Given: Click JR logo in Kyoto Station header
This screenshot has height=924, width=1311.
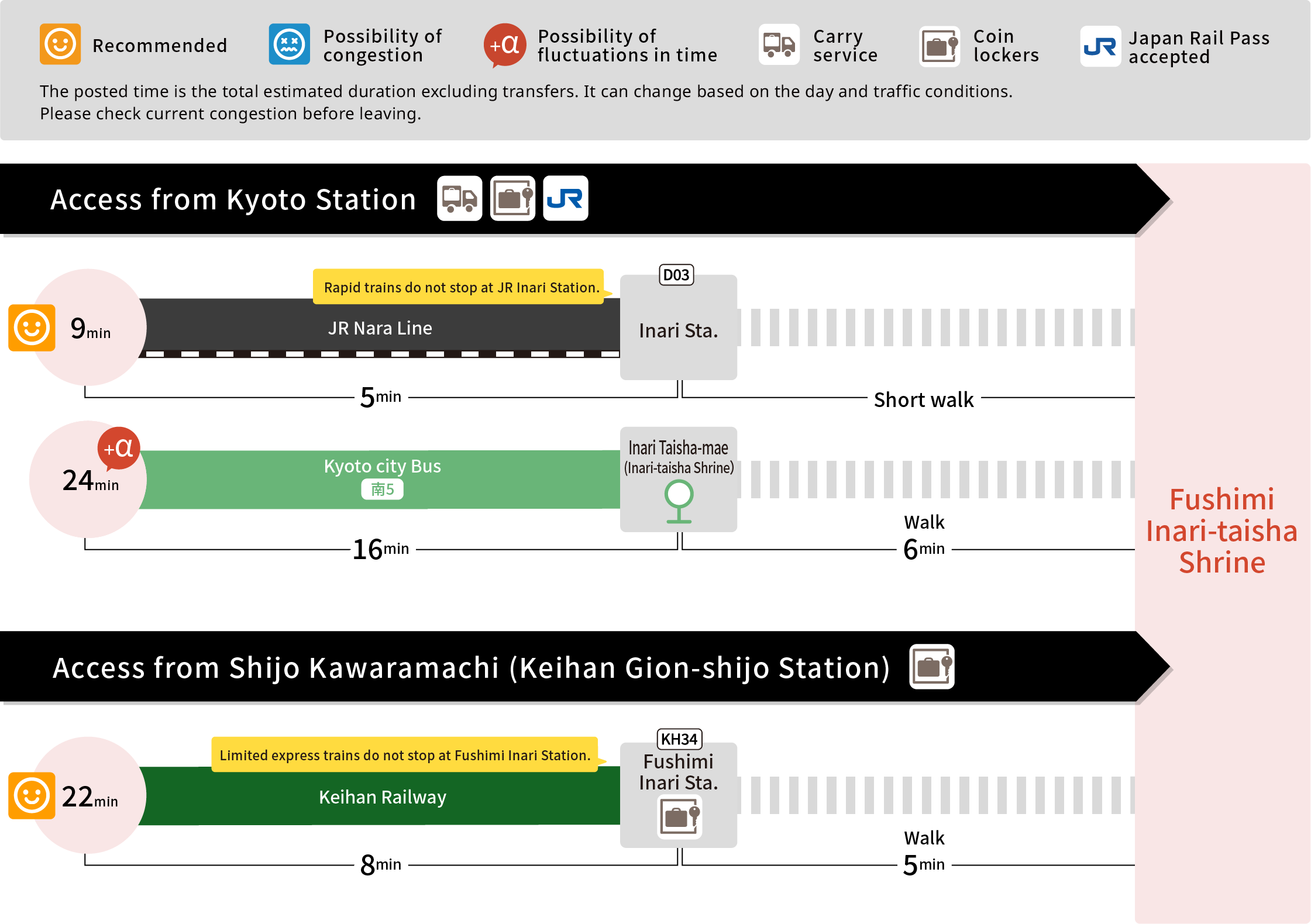Looking at the screenshot, I should 566,198.
